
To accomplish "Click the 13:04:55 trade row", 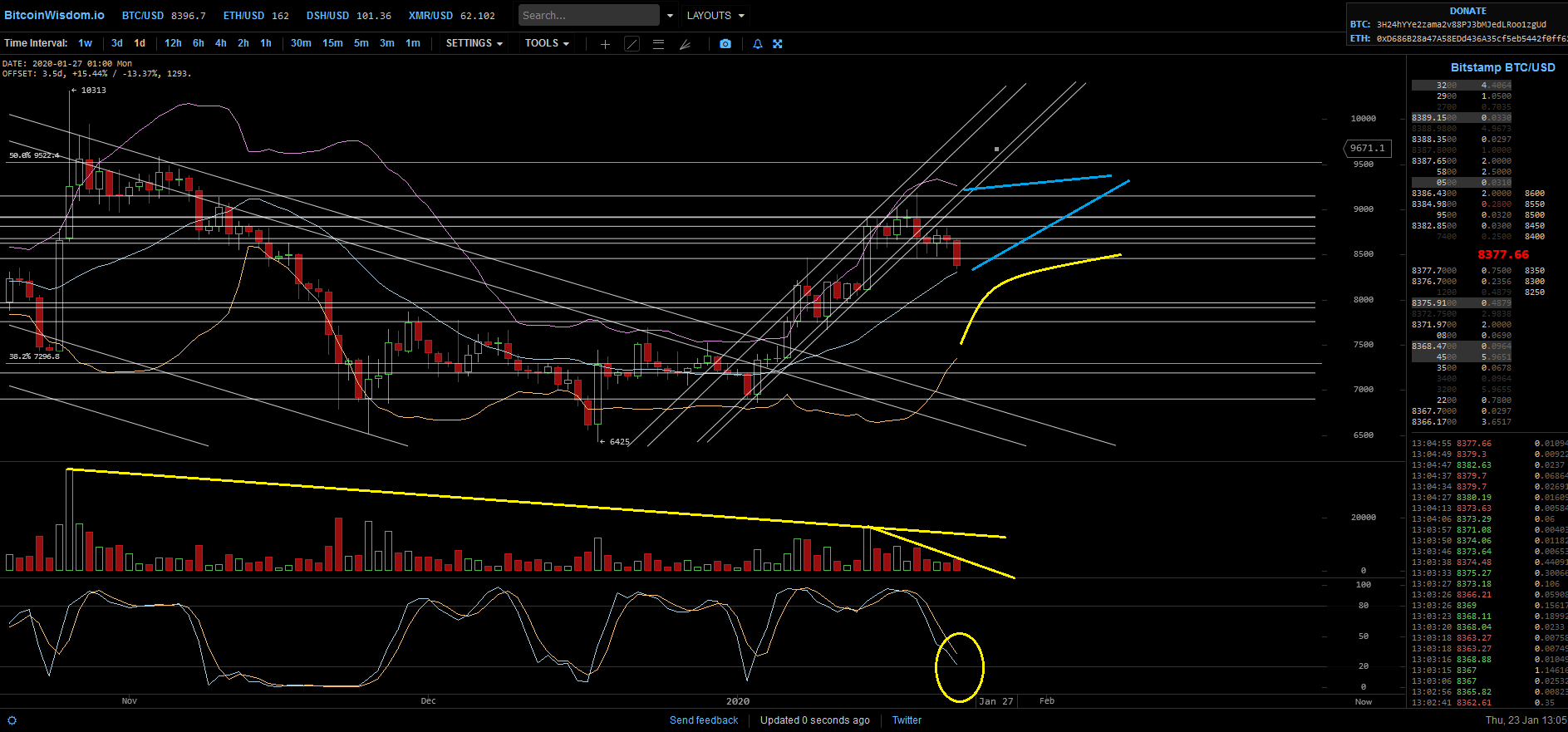I will [x=1489, y=444].
